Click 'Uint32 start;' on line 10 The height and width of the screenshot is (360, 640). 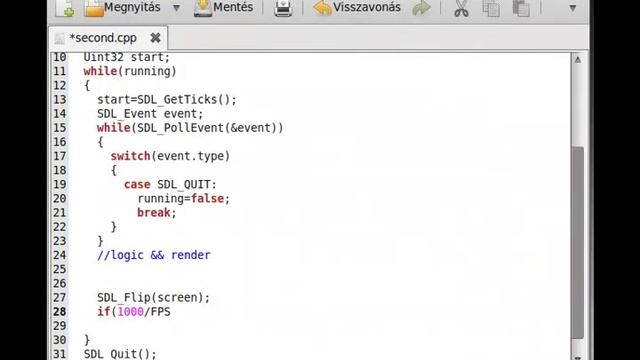click(127, 57)
